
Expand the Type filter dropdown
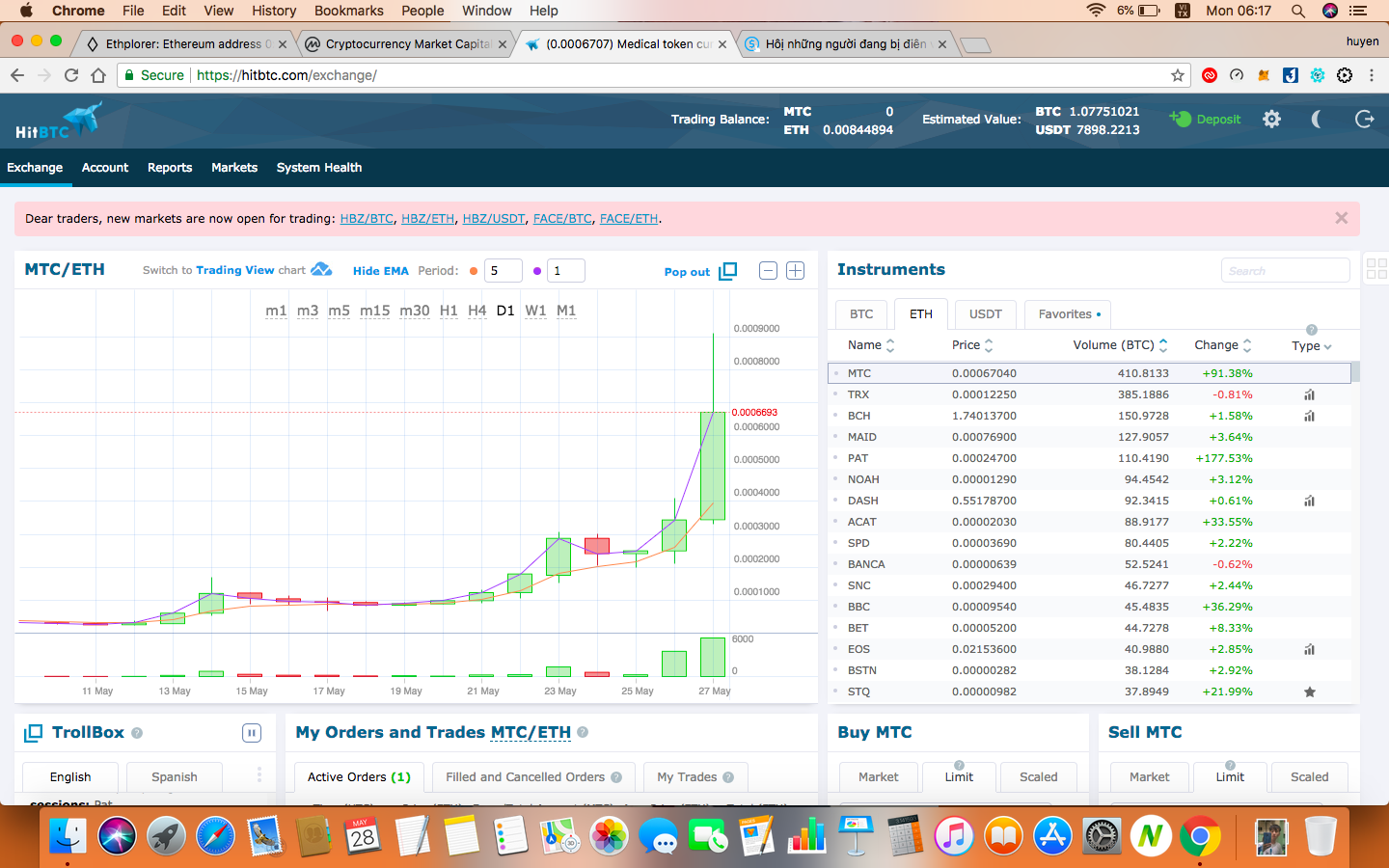click(1311, 346)
